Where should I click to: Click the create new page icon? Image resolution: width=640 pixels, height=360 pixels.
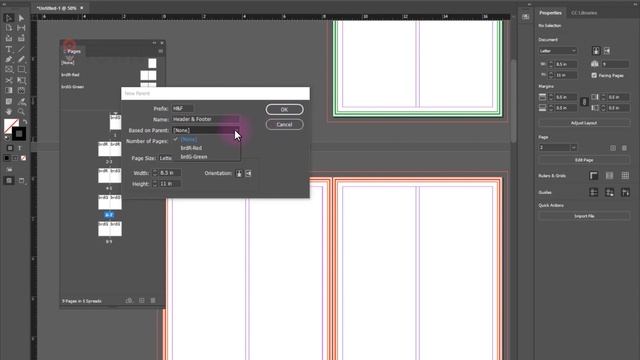[142, 301]
